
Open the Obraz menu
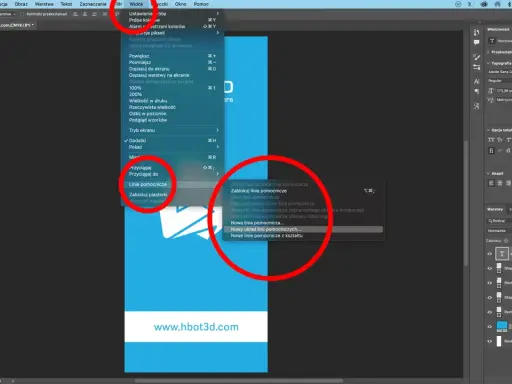tap(21, 4)
